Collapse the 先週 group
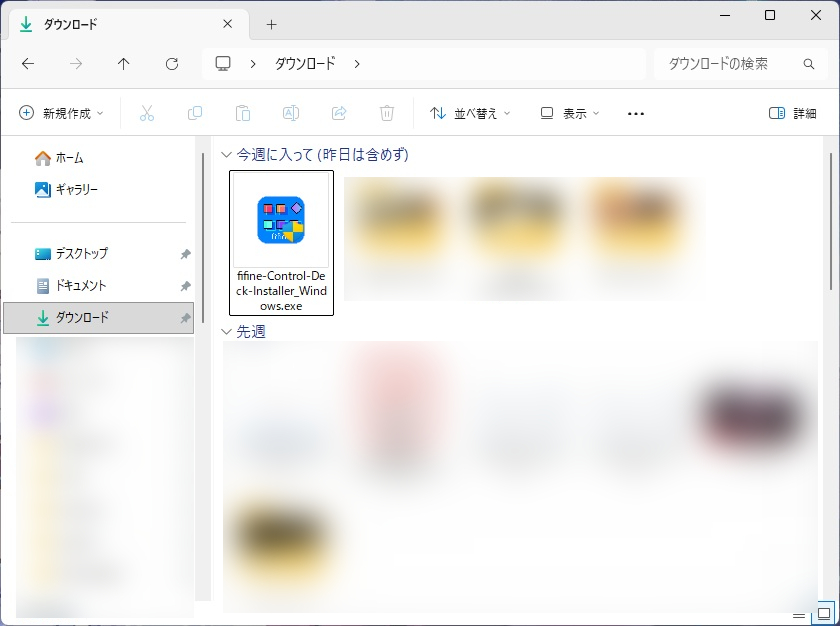 (x=226, y=331)
